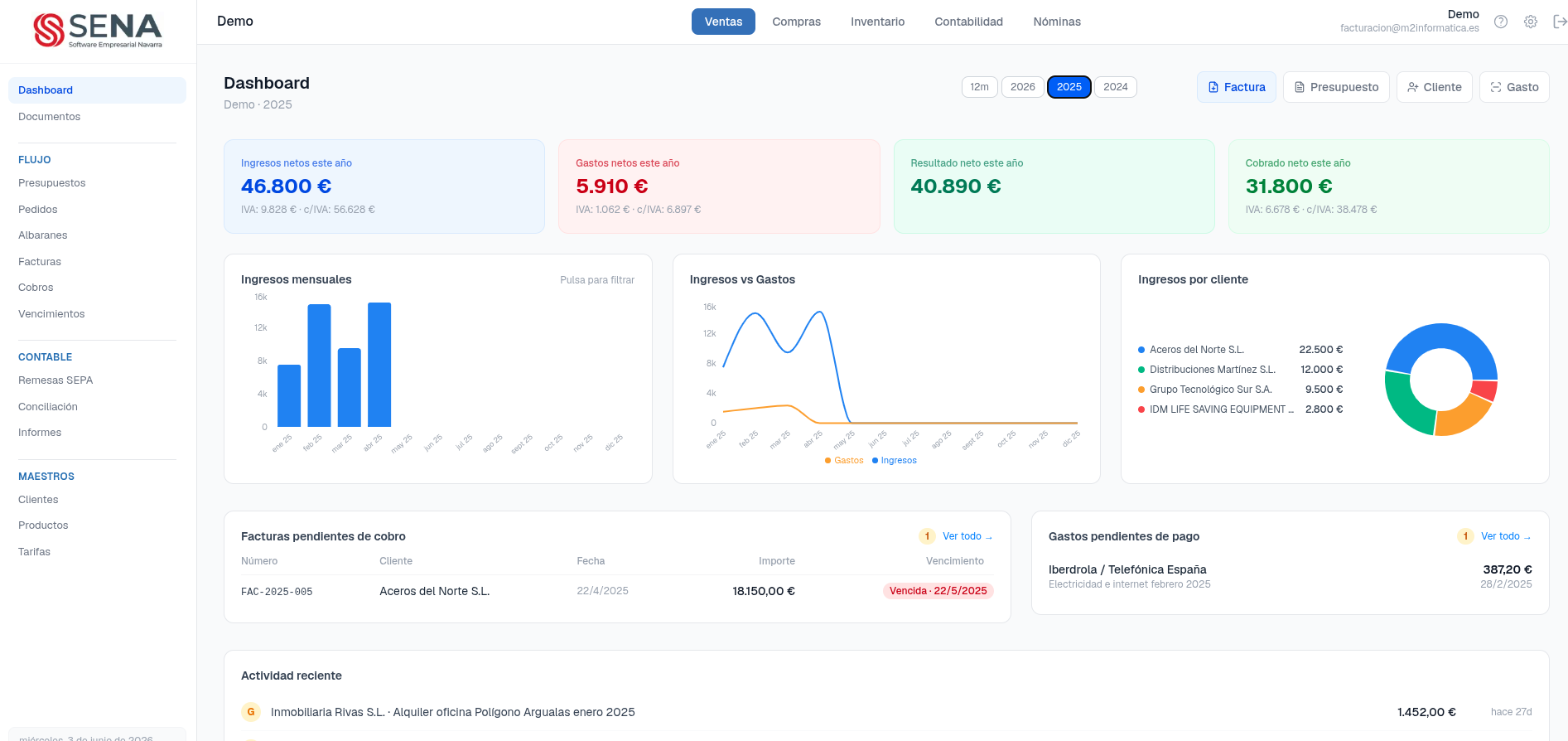1568x741 pixels.
Task: Click the ene 25 bar in Ingresos mensuales
Action: click(x=289, y=396)
